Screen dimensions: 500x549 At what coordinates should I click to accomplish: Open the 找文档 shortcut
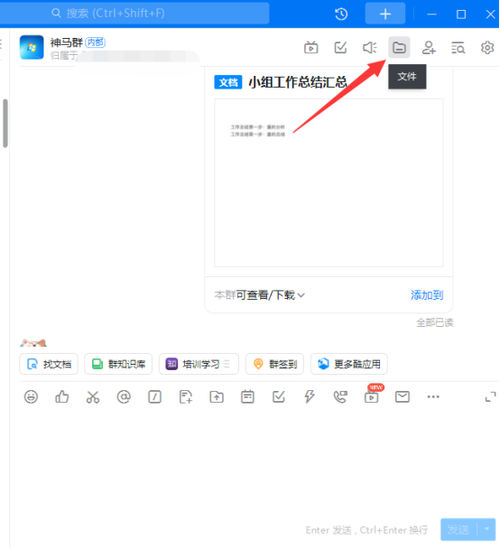coord(49,364)
